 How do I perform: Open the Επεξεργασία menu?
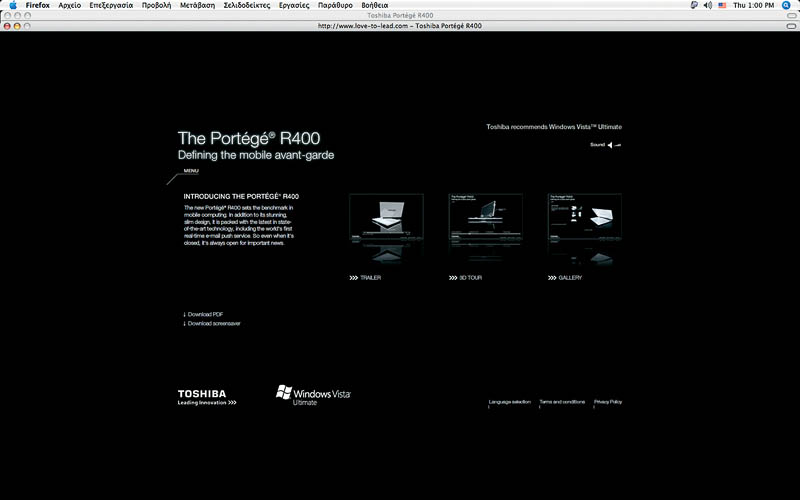click(111, 5)
